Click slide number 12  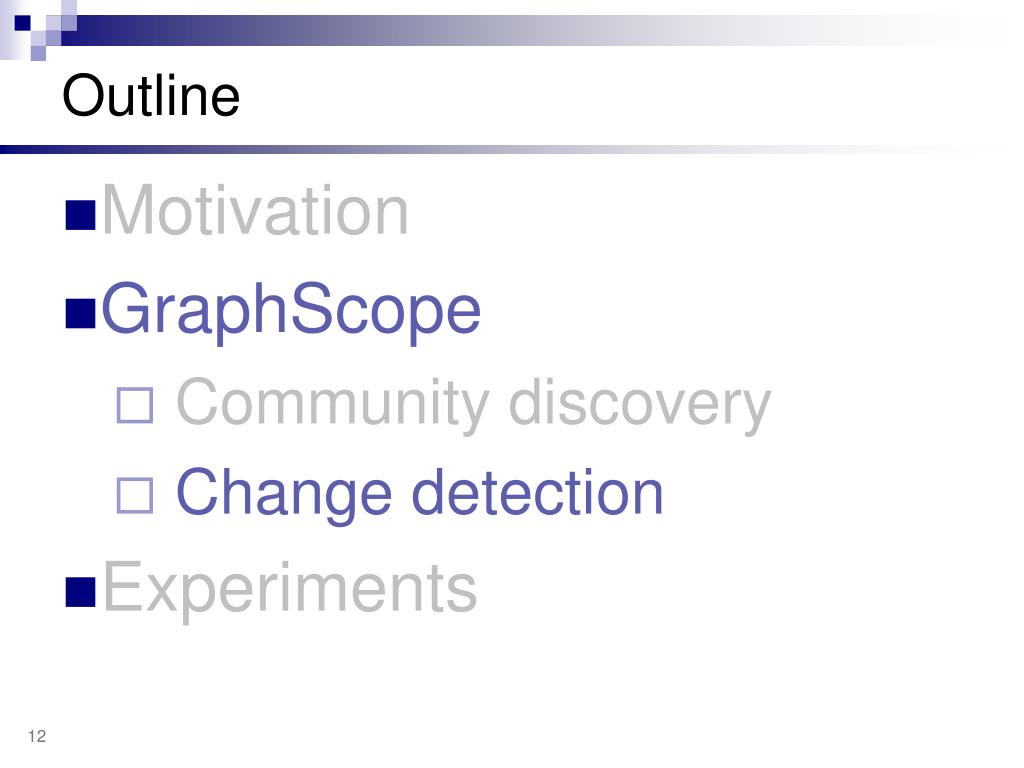pos(37,736)
